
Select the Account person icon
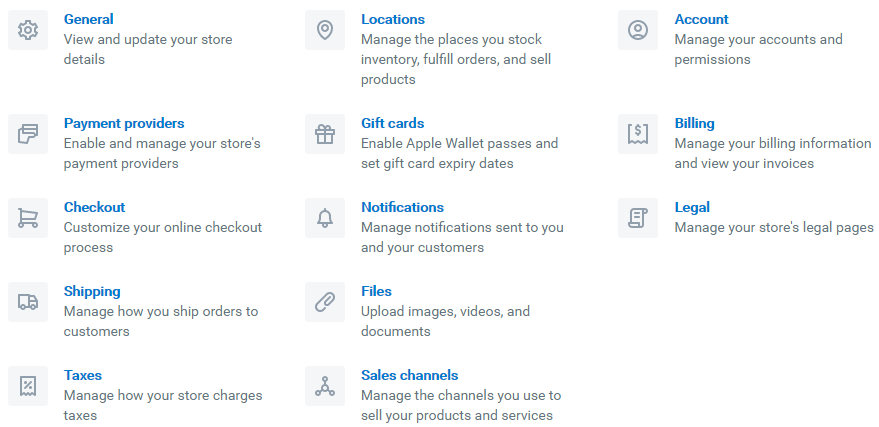(x=638, y=30)
